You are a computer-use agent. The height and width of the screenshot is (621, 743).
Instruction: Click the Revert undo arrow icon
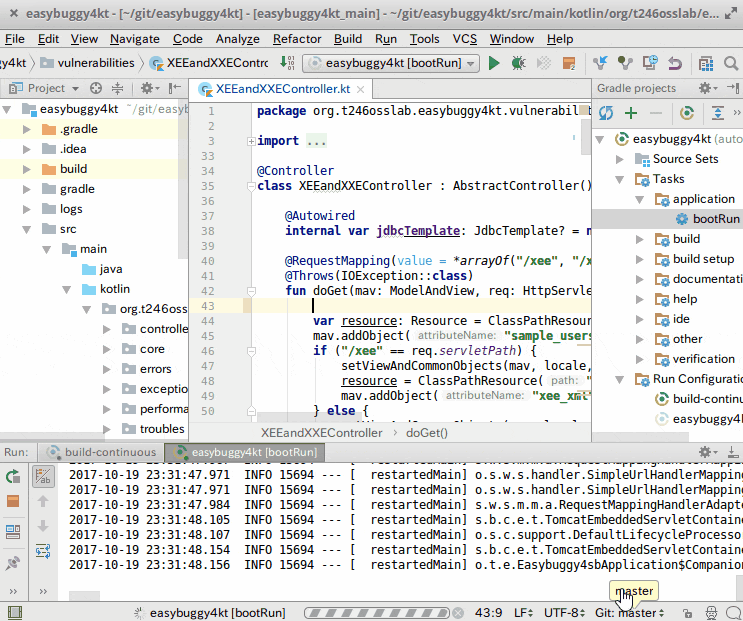[675, 63]
